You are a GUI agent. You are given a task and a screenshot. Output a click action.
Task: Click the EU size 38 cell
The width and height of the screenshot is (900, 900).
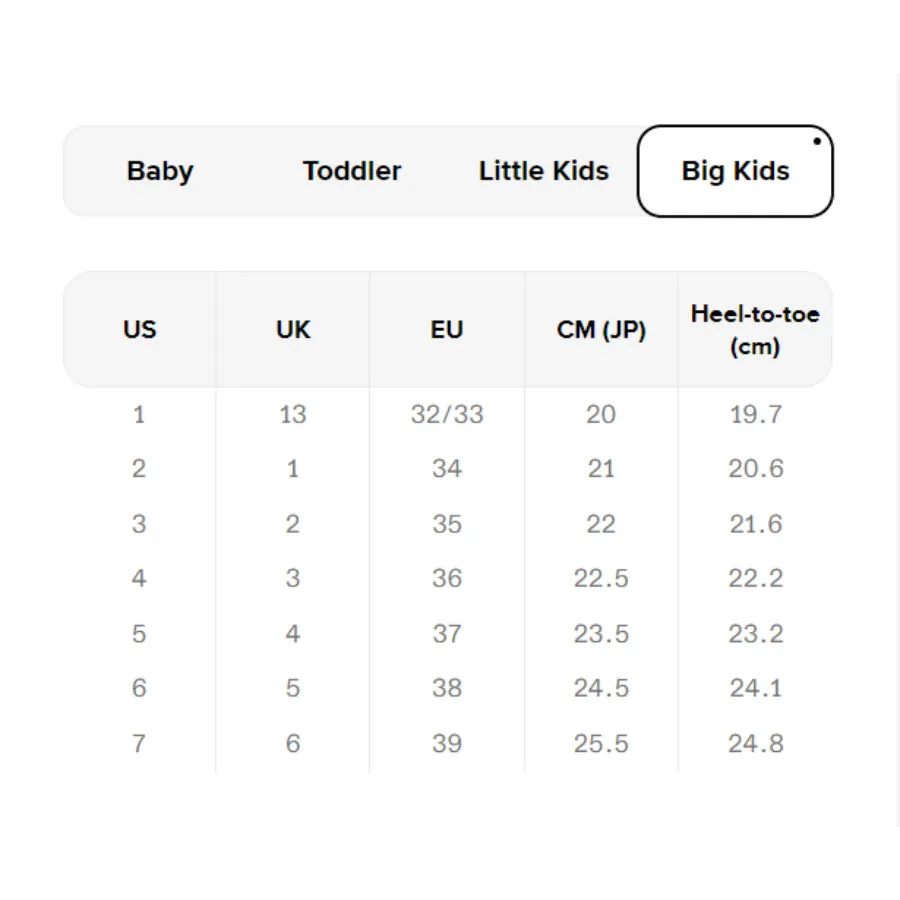tap(447, 688)
